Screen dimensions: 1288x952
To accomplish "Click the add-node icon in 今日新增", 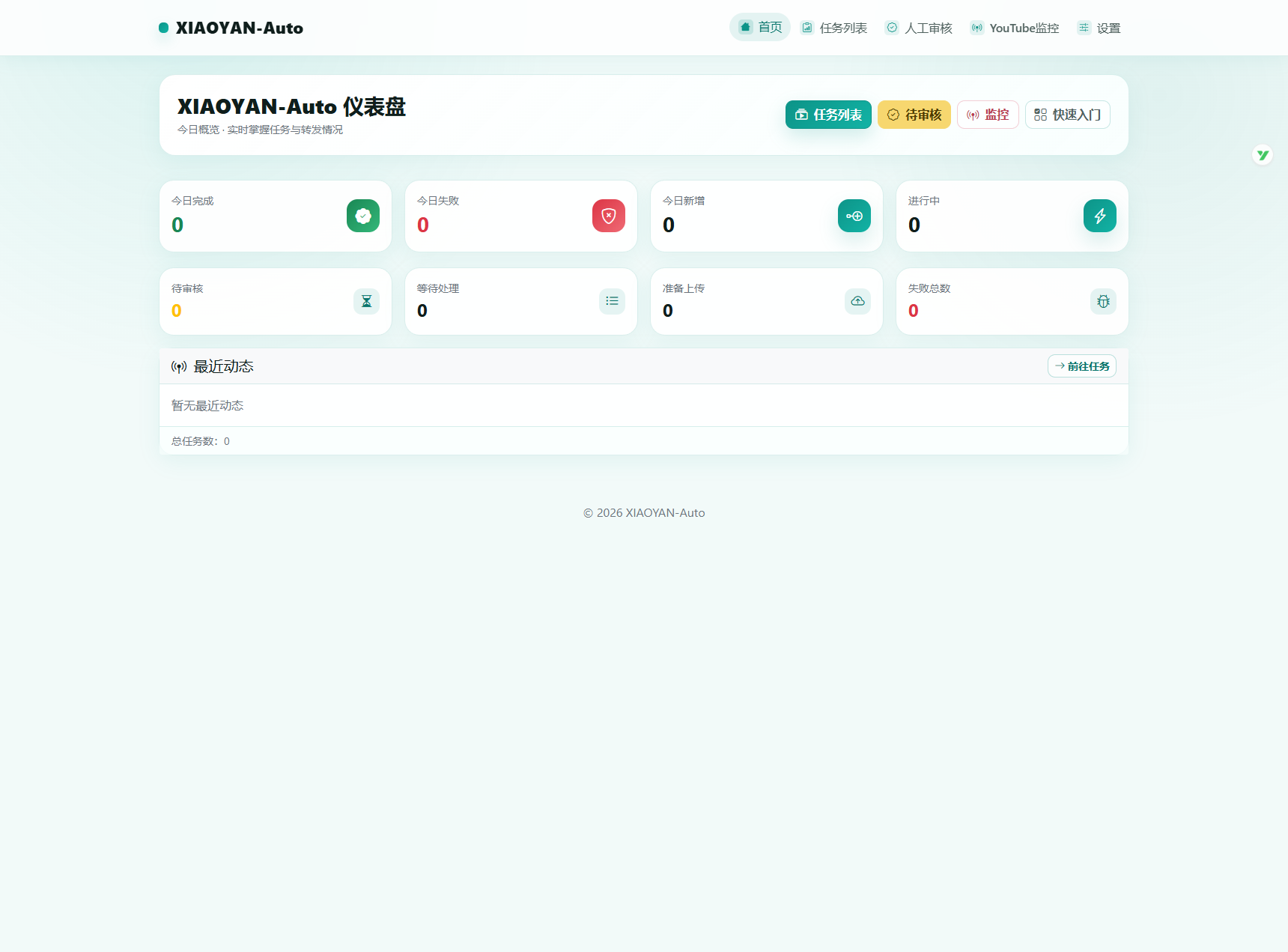I will tap(854, 216).
